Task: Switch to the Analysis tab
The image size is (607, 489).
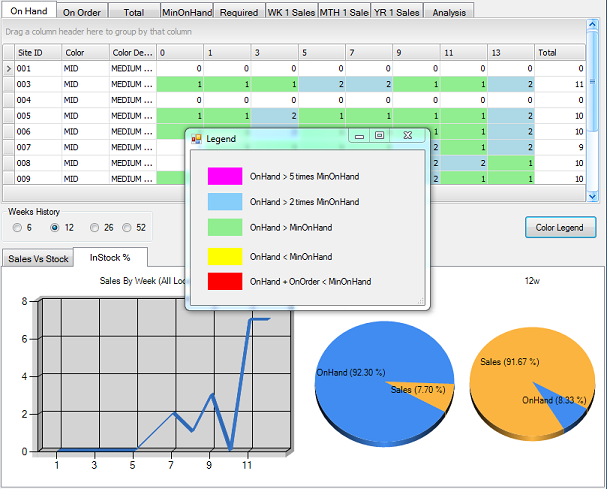Action: tap(449, 12)
